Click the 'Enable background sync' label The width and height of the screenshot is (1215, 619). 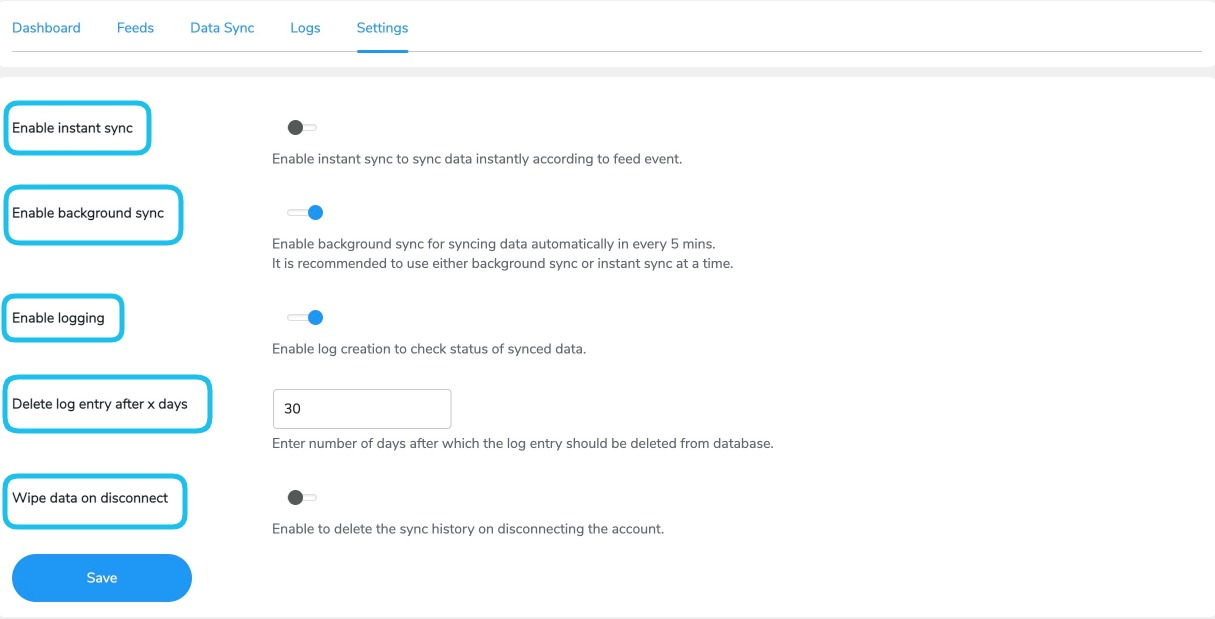(92, 212)
